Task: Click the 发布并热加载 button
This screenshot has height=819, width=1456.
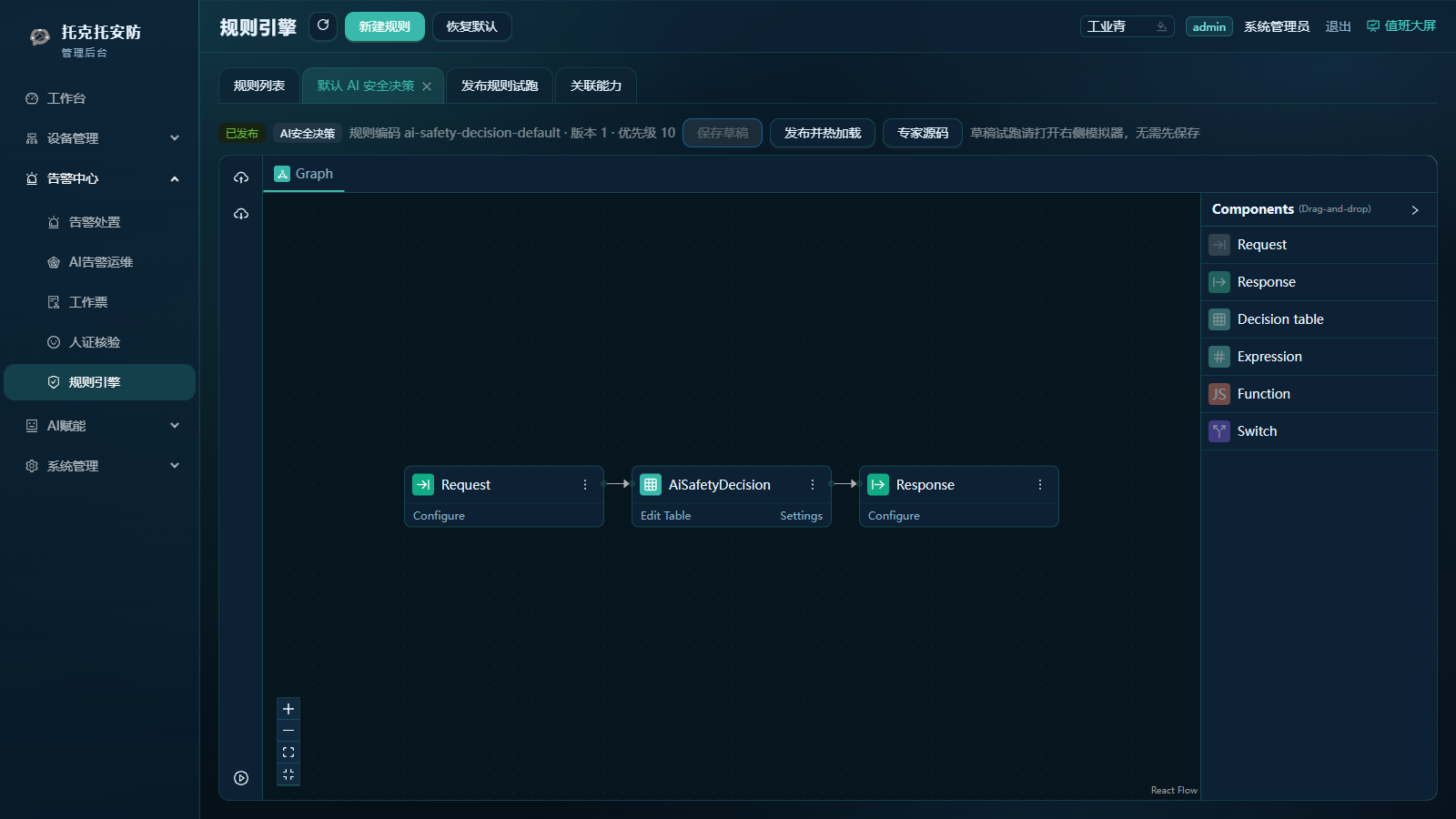Action: tap(823, 133)
